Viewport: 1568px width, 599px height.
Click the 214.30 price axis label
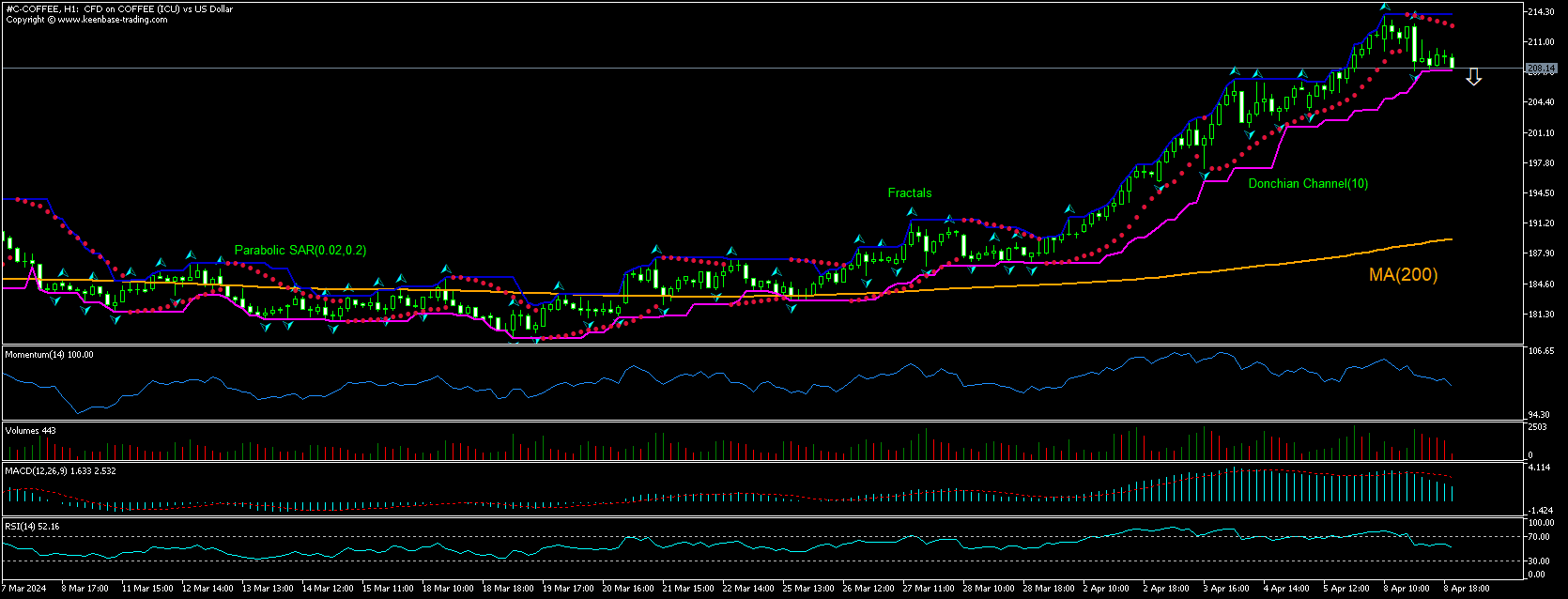point(1542,12)
